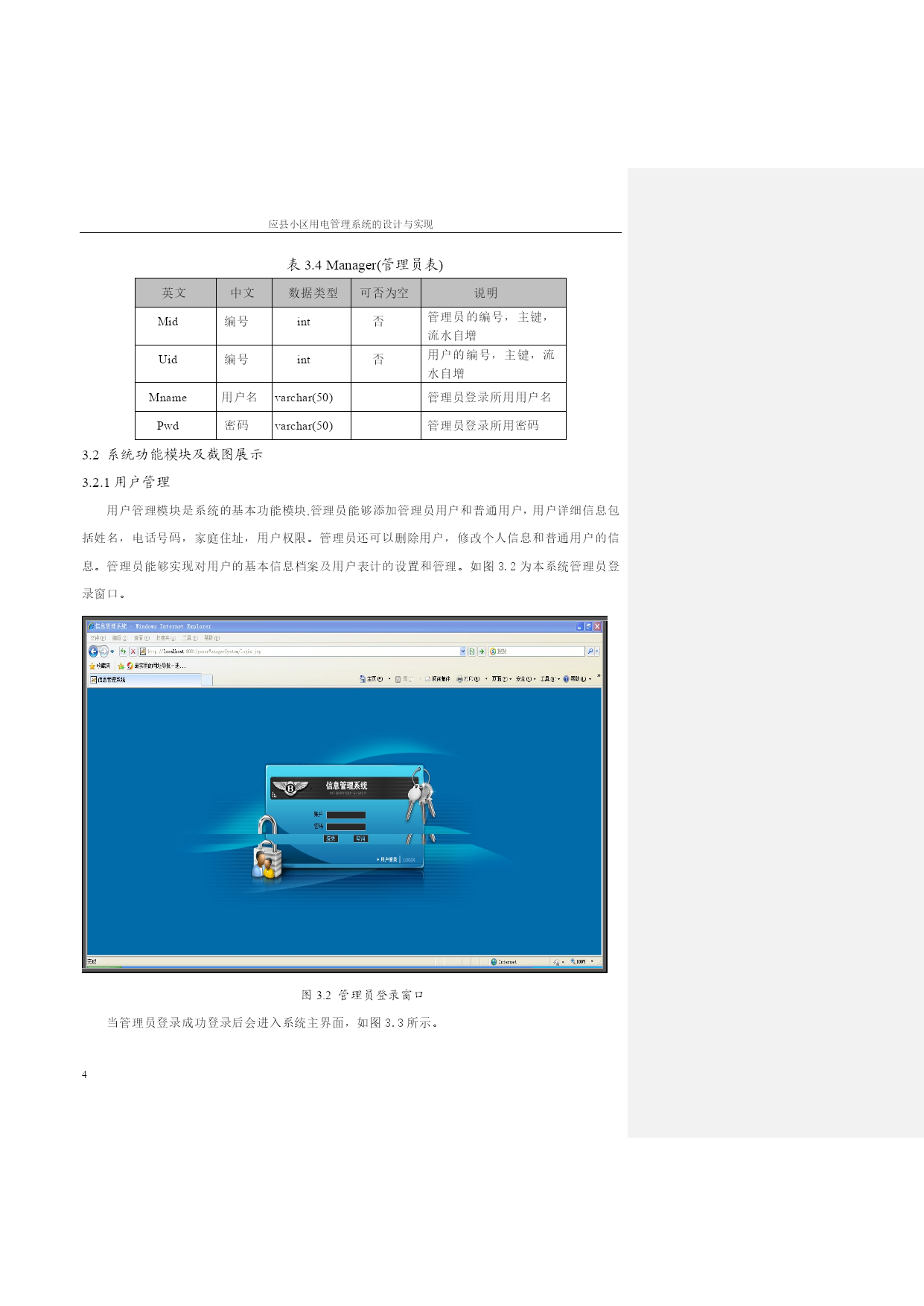Image resolution: width=924 pixels, height=1306 pixels.
Task: Open the 工具 menu in the menu bar
Action: tap(190, 638)
